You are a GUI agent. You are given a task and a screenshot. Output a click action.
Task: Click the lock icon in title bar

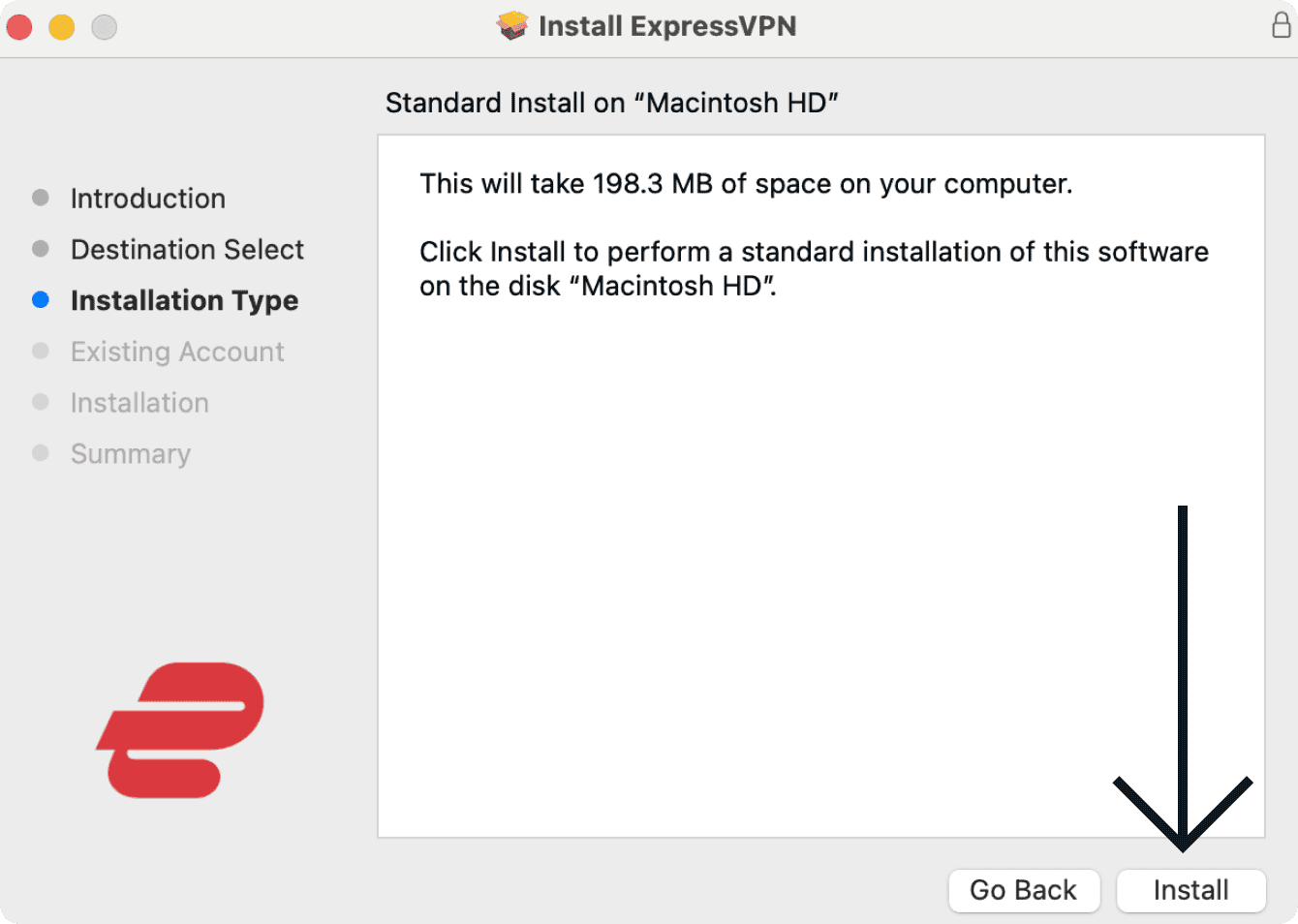1281,25
